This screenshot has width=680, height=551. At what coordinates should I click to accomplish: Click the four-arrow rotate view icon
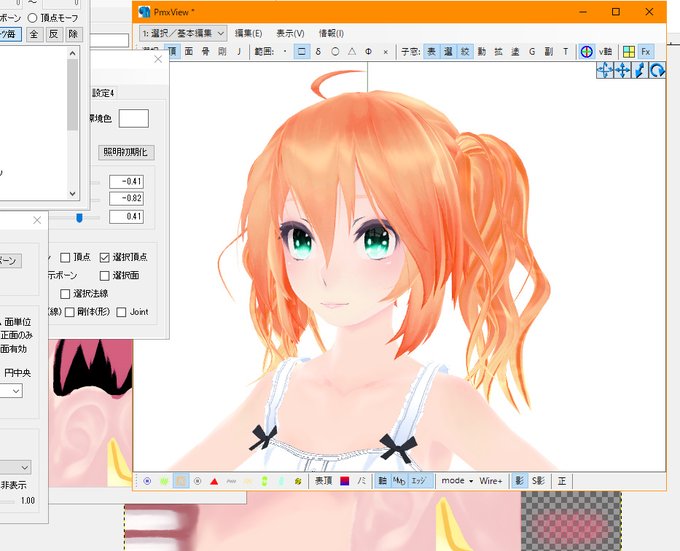click(605, 70)
